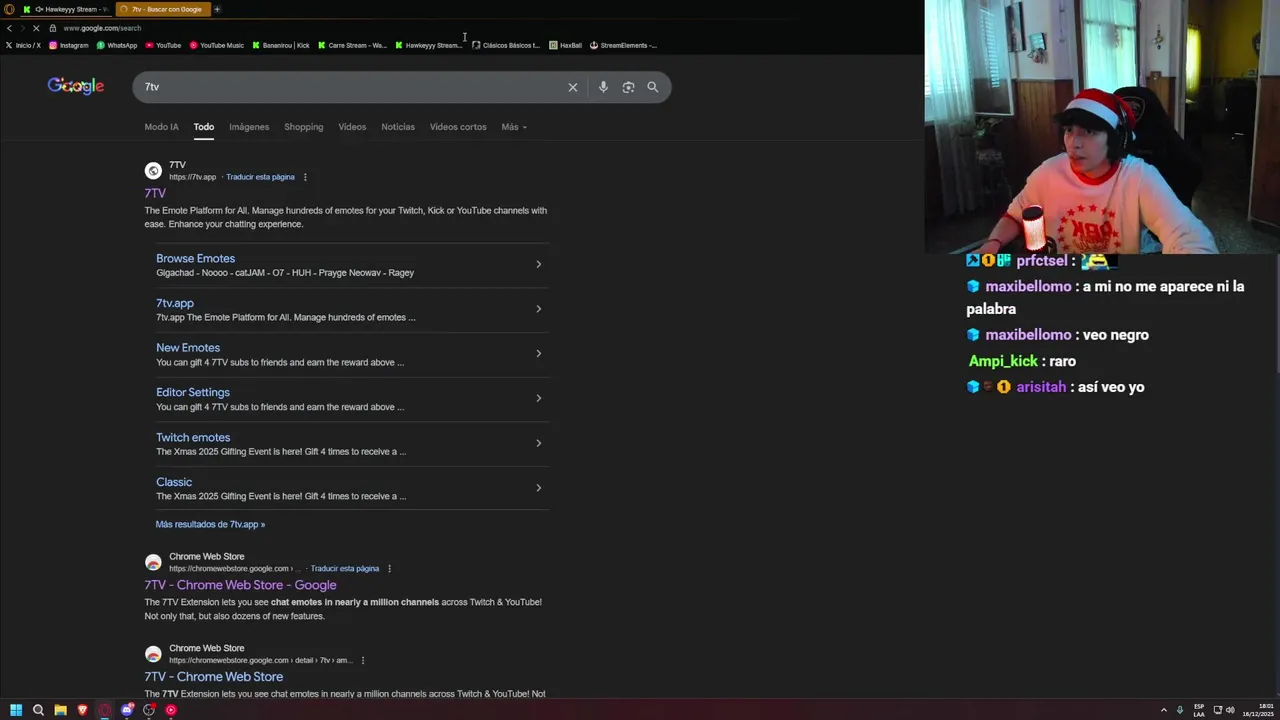Open 7TV - Chrome Web Store - Google link

click(240, 585)
